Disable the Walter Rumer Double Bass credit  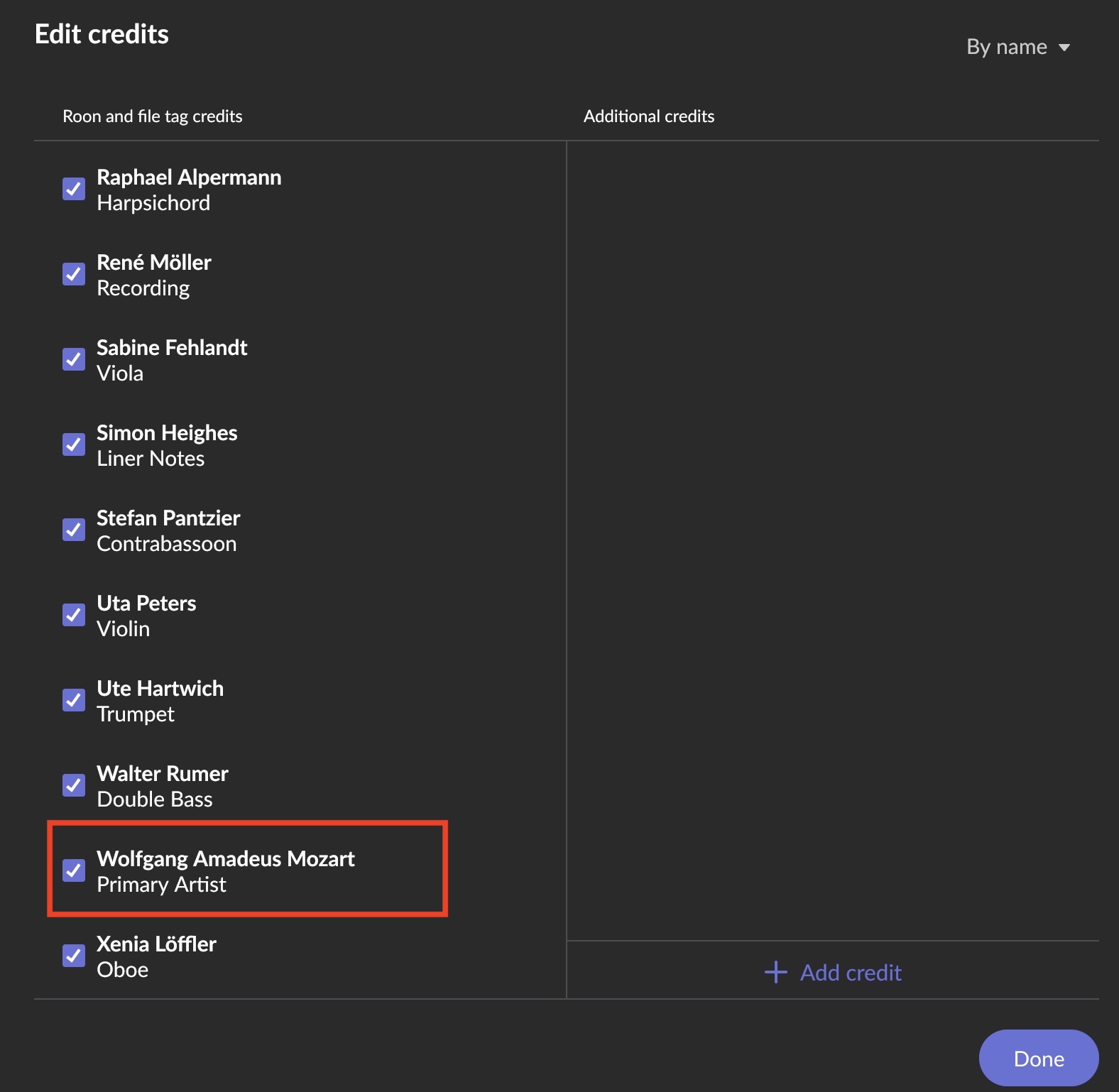74,785
